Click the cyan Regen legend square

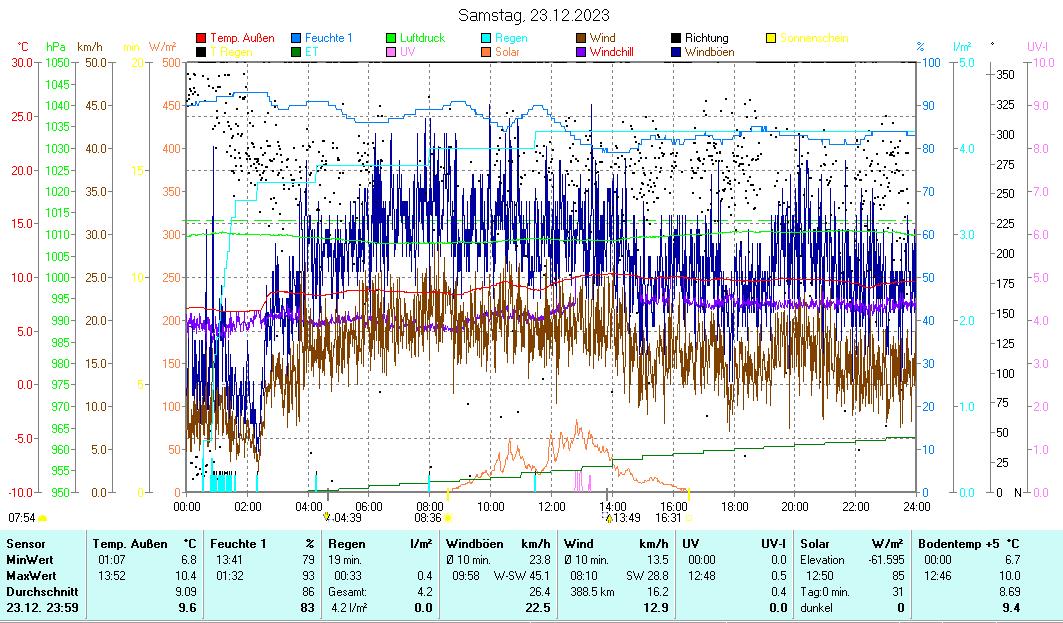pos(486,38)
